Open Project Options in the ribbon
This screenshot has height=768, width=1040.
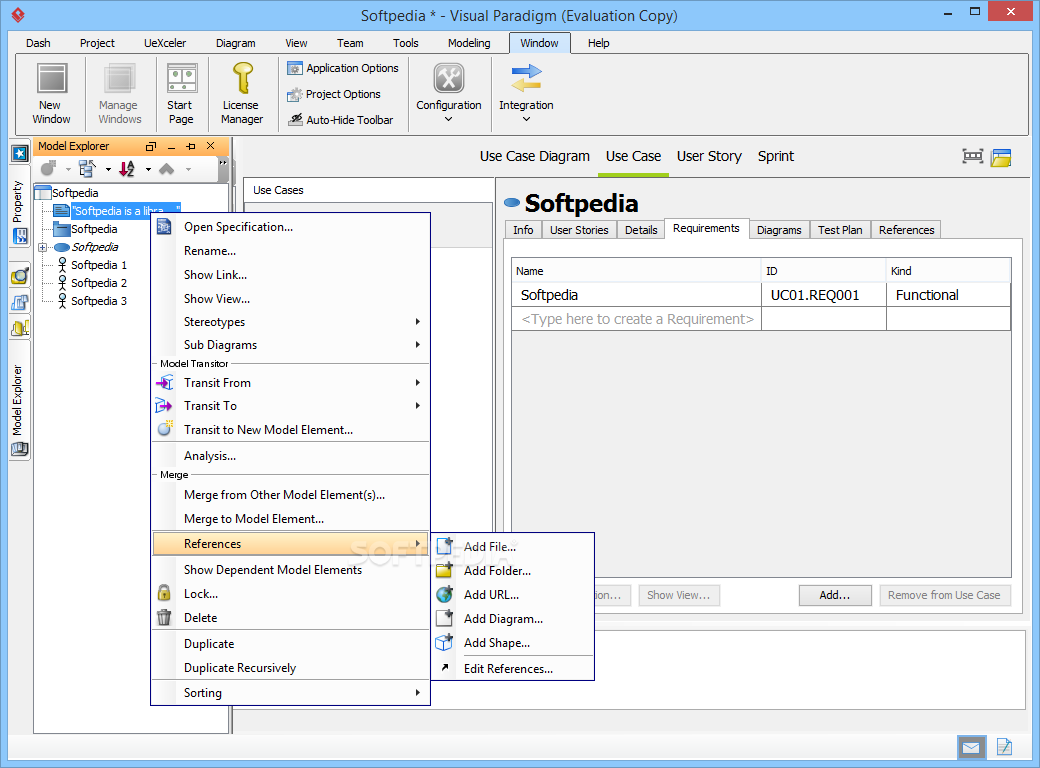pyautogui.click(x=334, y=94)
